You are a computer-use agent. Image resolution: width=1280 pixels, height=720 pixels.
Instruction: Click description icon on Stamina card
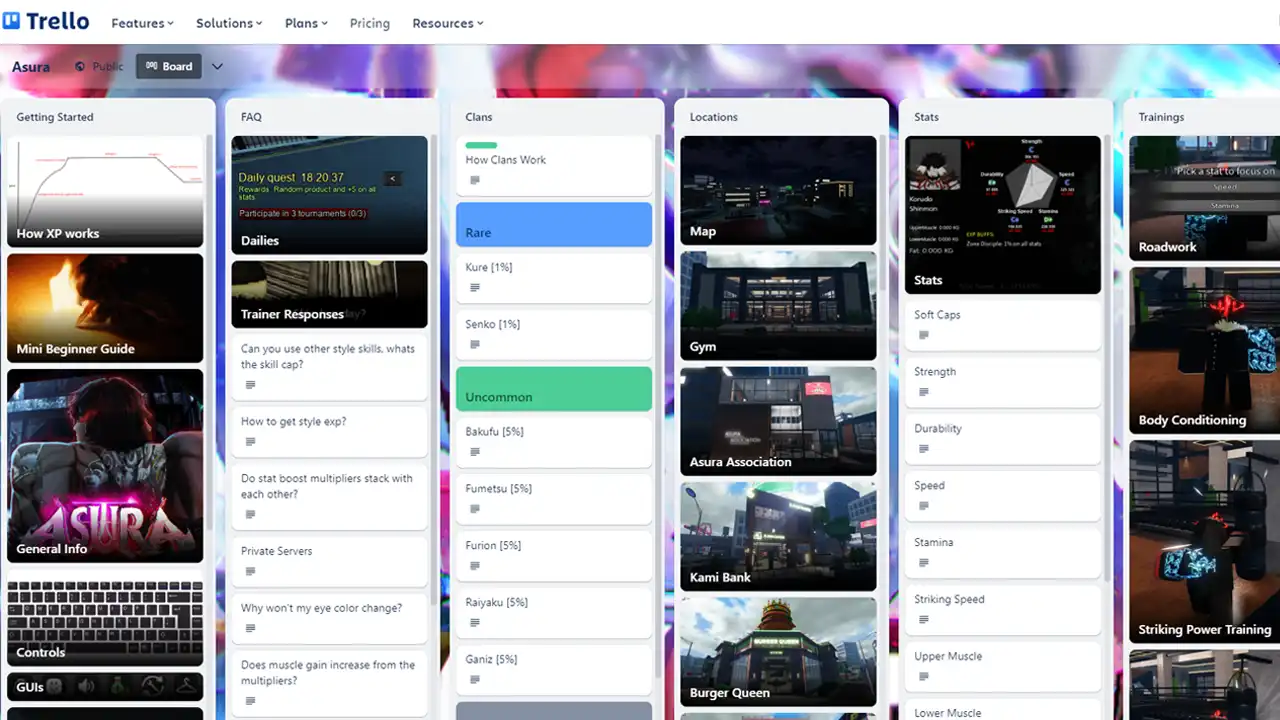(x=924, y=563)
